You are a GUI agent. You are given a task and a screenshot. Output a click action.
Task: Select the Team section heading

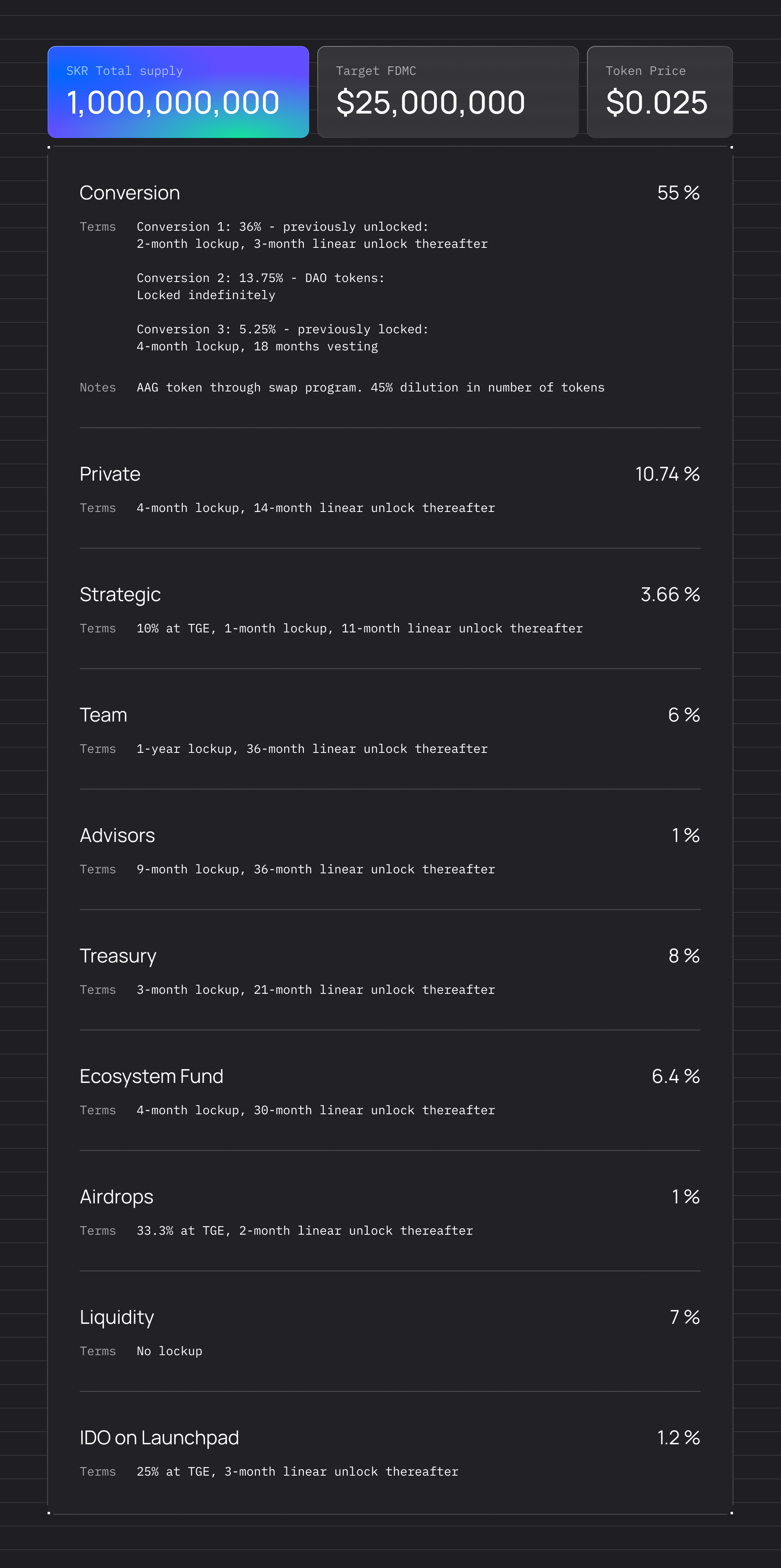click(x=103, y=715)
